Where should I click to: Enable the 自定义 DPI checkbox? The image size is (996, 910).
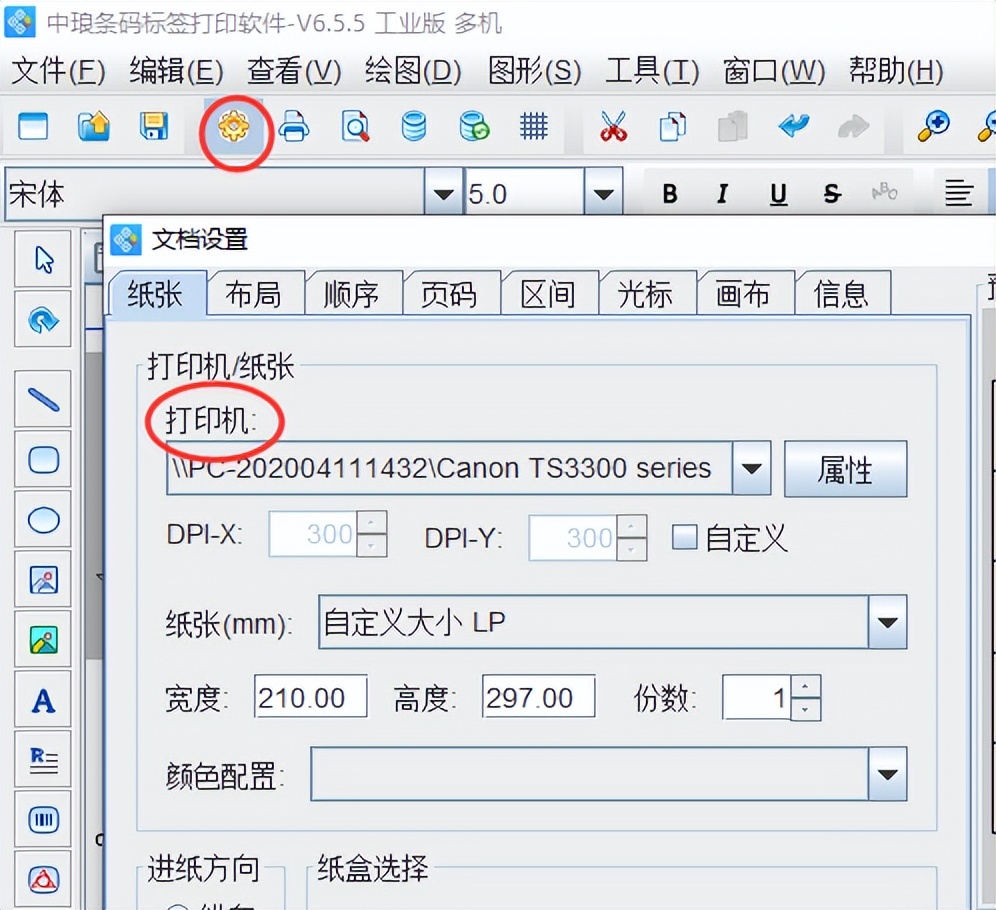tap(684, 537)
